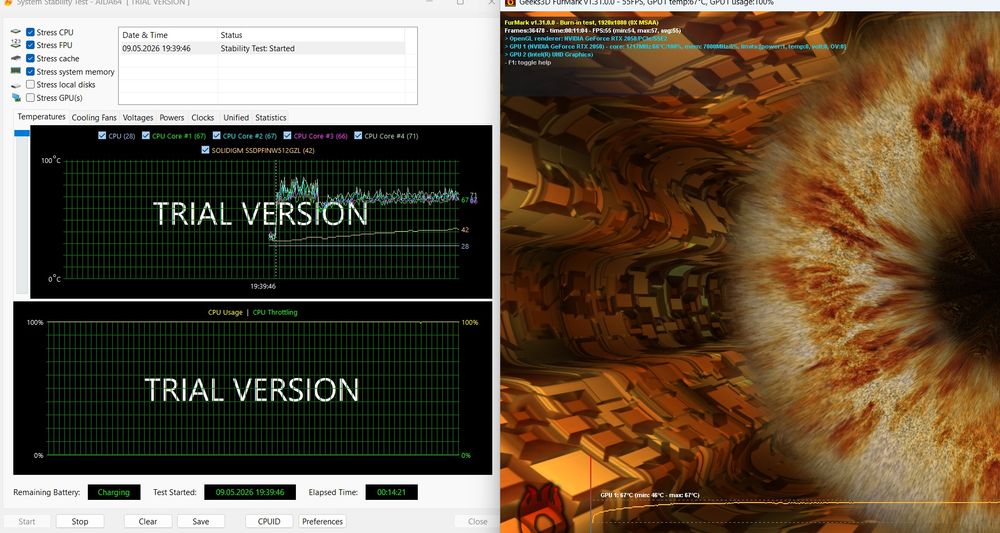Click the FurMark Burn-in test title line
The width and height of the screenshot is (1000, 533).
[x=581, y=22]
